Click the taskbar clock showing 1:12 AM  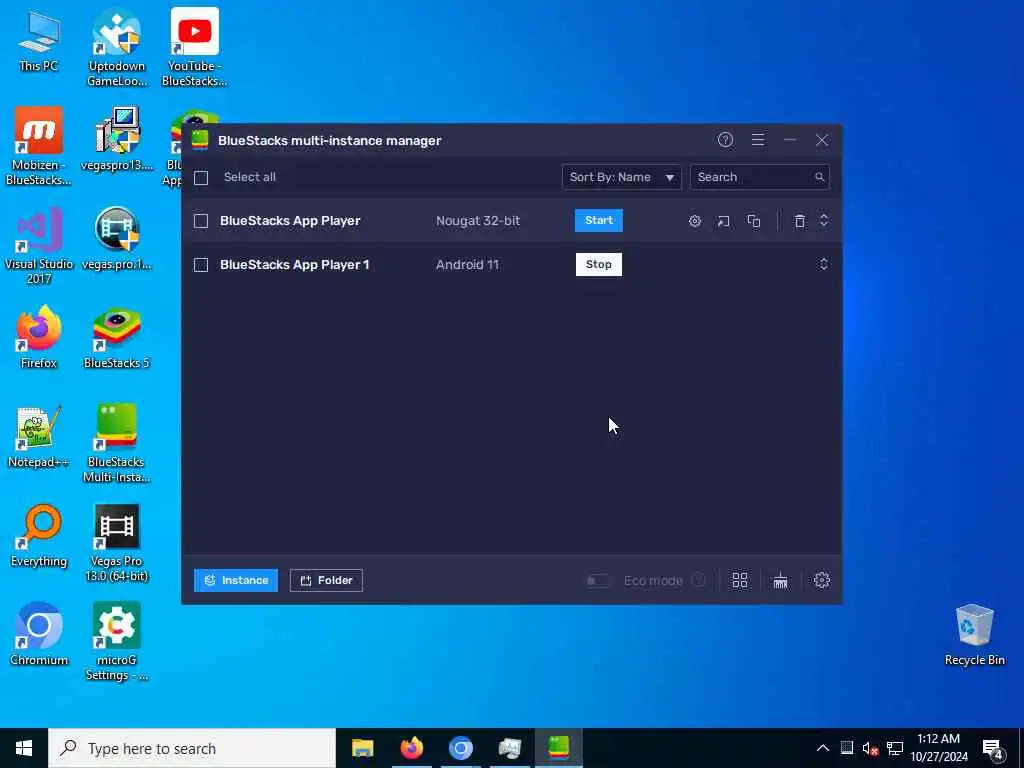click(x=938, y=748)
